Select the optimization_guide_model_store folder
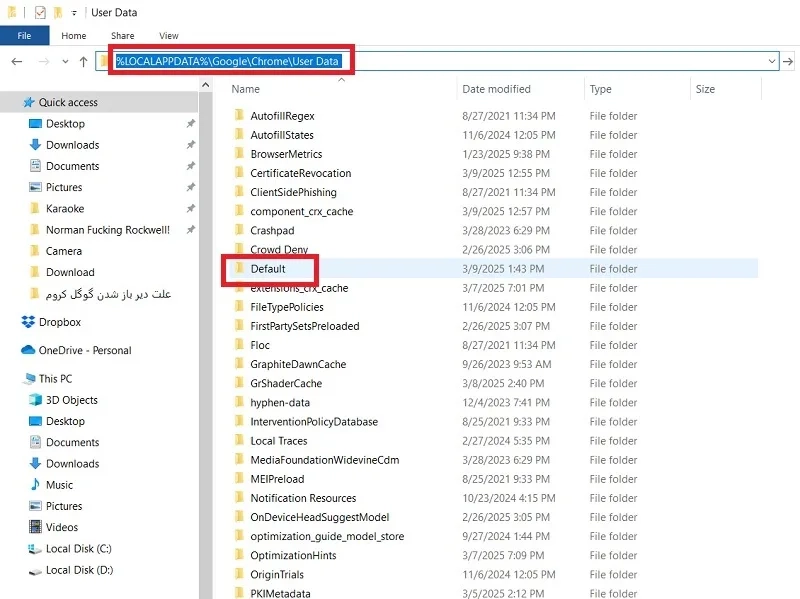The height and width of the screenshot is (599, 800). click(x=327, y=537)
